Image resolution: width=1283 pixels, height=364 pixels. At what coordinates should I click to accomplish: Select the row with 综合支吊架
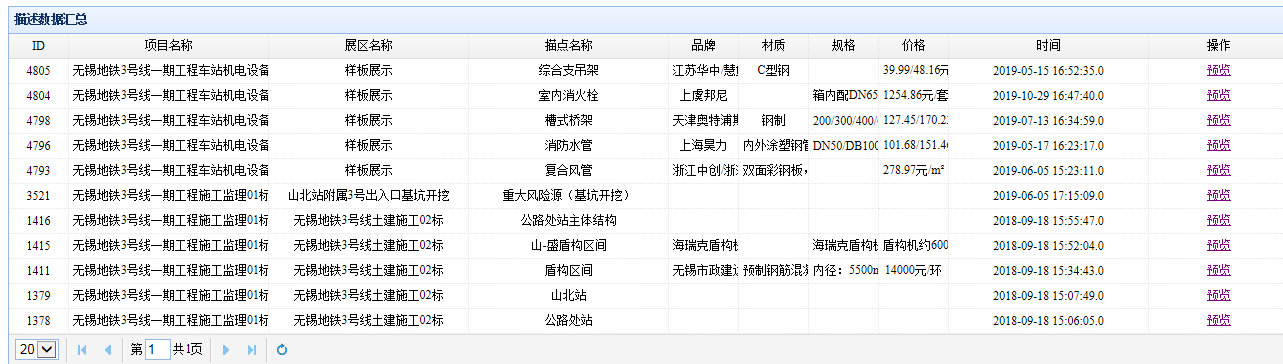(x=641, y=71)
